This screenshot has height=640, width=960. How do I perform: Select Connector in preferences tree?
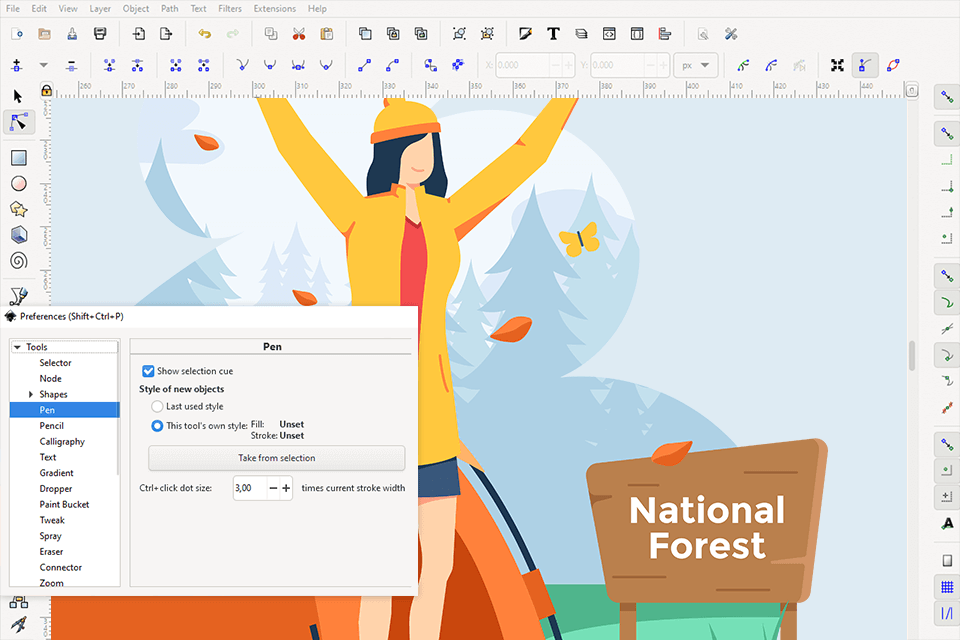[x=61, y=568]
